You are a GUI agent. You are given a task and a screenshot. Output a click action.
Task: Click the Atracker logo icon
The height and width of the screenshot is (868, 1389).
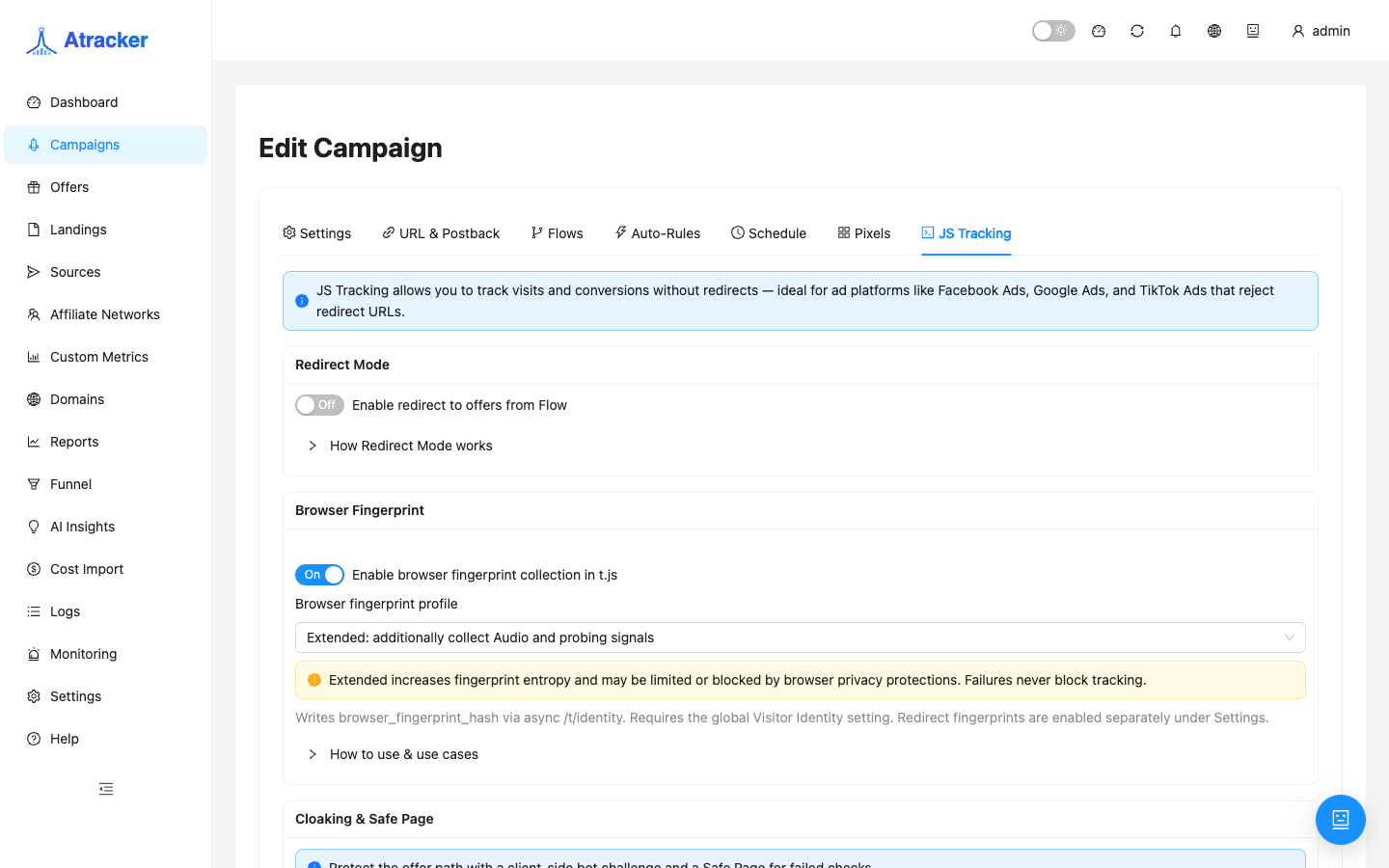(x=41, y=41)
